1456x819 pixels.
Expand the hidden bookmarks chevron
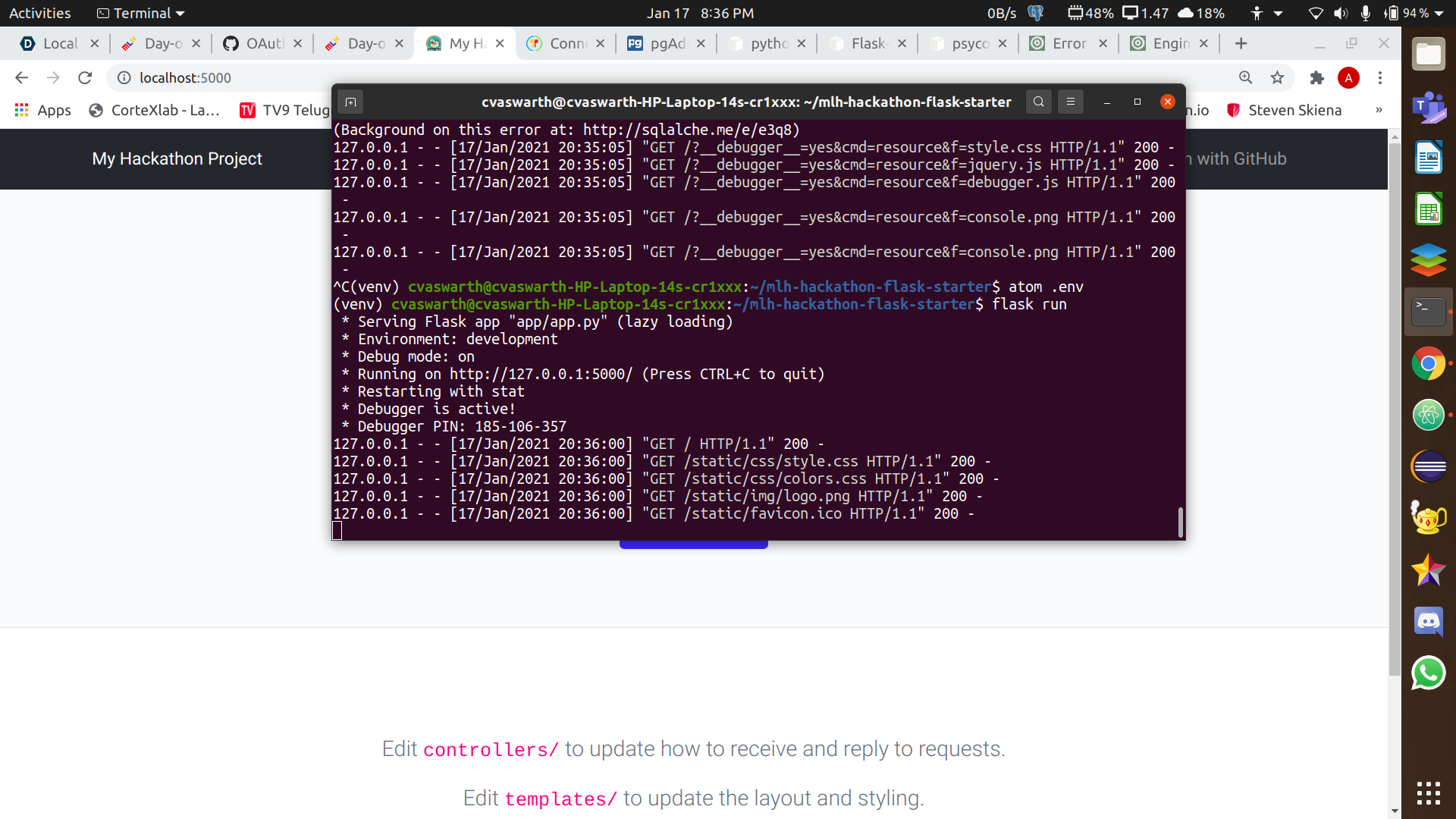click(x=1379, y=110)
